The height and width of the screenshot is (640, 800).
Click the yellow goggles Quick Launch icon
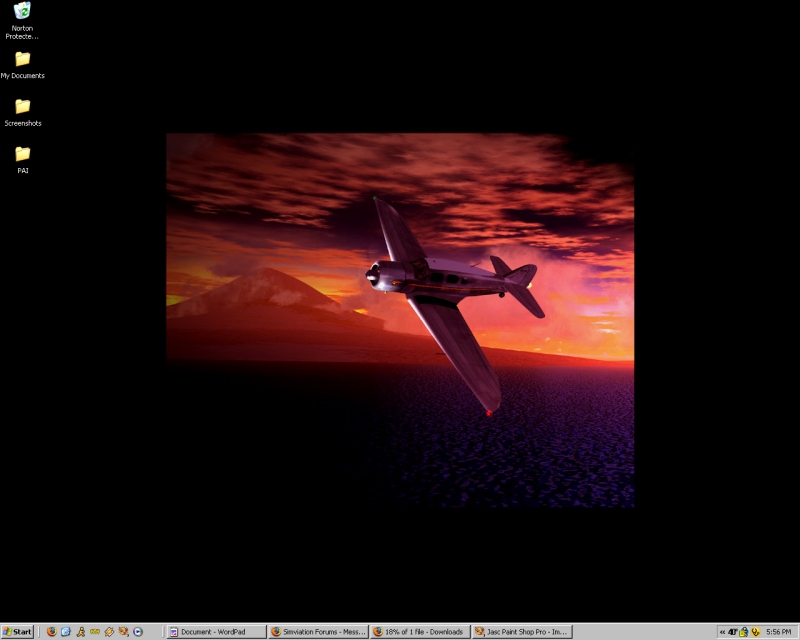pyautogui.click(x=95, y=632)
